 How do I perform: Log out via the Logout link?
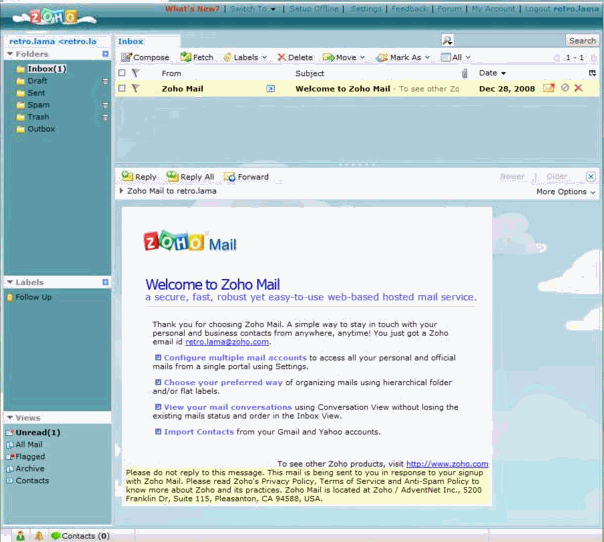click(x=538, y=8)
